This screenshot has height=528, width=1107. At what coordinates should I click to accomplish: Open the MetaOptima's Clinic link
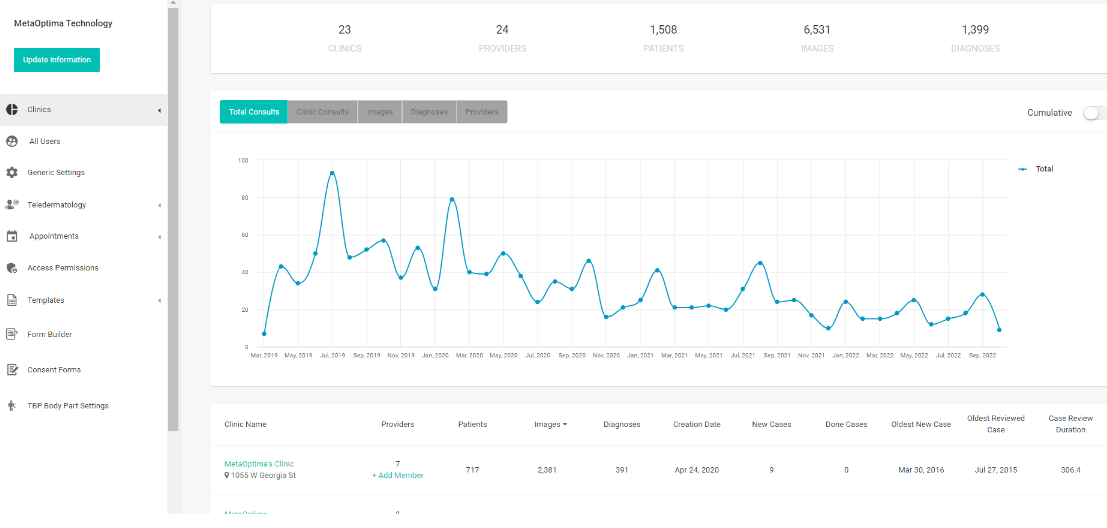tap(259, 464)
